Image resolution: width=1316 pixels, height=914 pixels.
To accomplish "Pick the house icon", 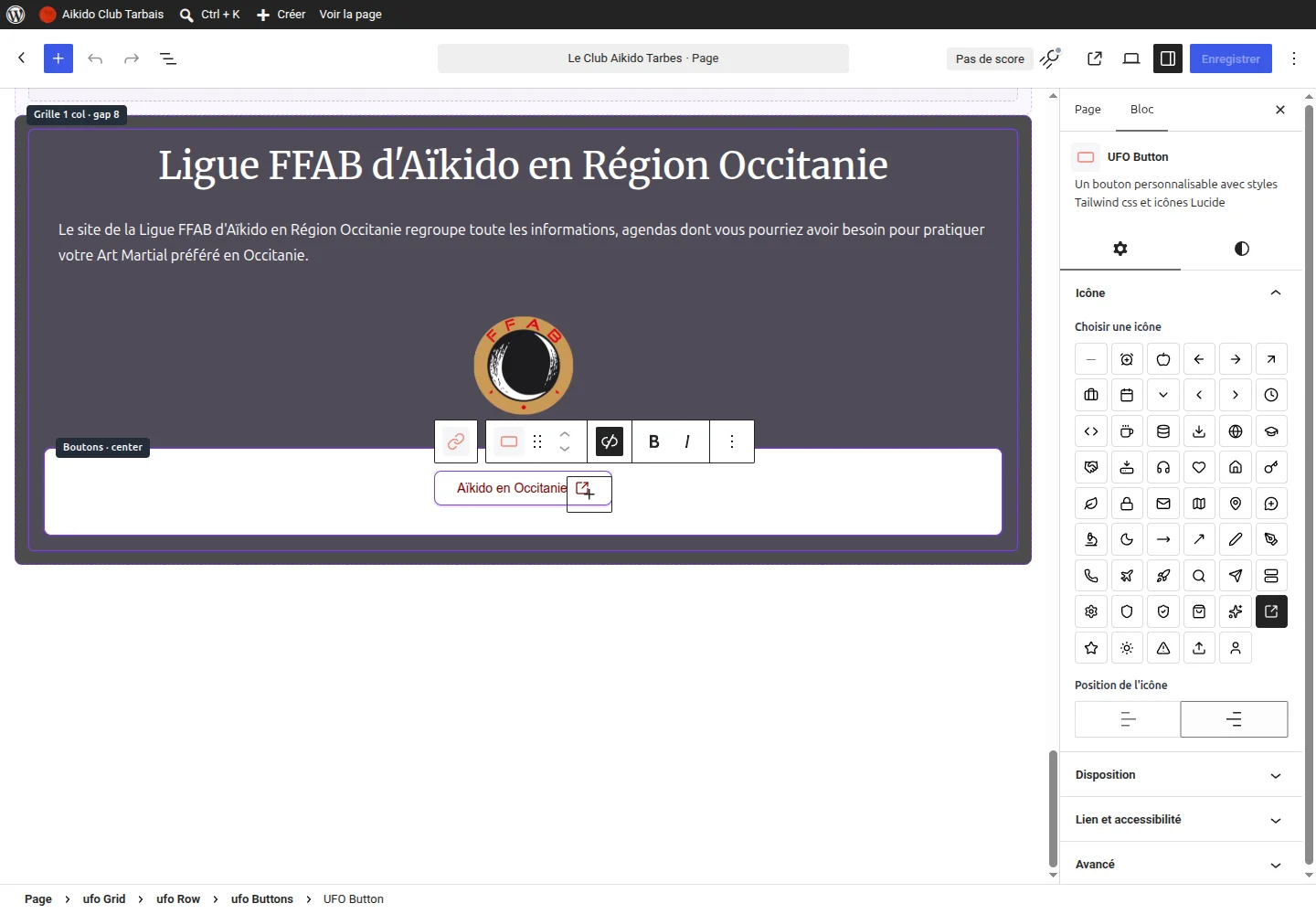I will coord(1236,467).
